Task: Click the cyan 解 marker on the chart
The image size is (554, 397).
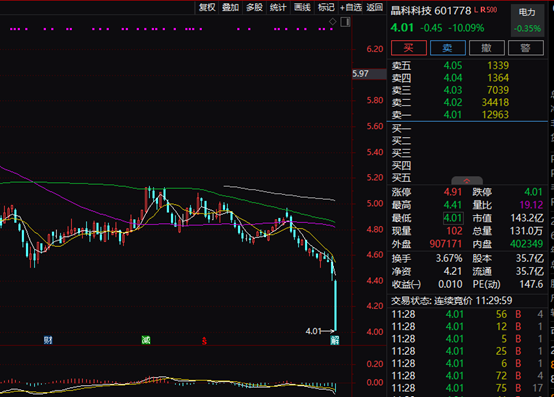Action: tap(335, 340)
